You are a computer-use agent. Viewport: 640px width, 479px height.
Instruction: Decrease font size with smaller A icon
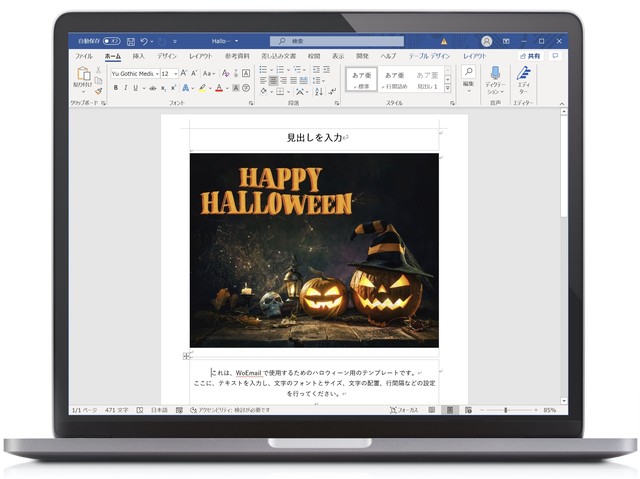click(194, 73)
